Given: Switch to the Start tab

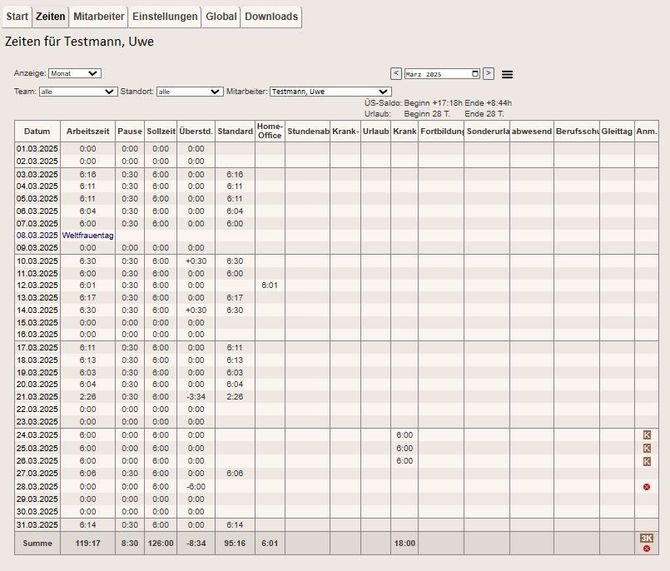Looking at the screenshot, I should click(17, 17).
